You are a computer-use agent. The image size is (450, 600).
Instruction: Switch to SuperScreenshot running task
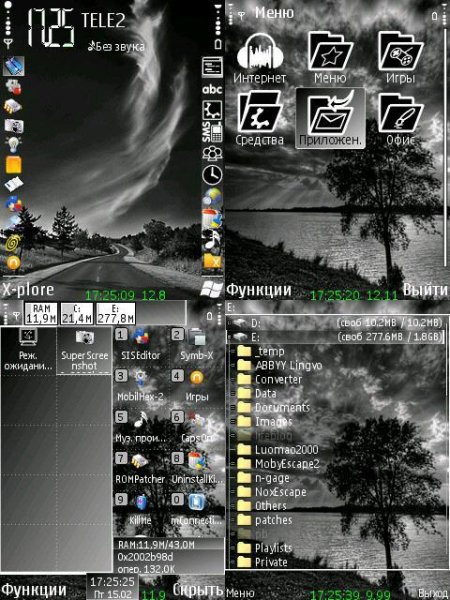pos(84,350)
